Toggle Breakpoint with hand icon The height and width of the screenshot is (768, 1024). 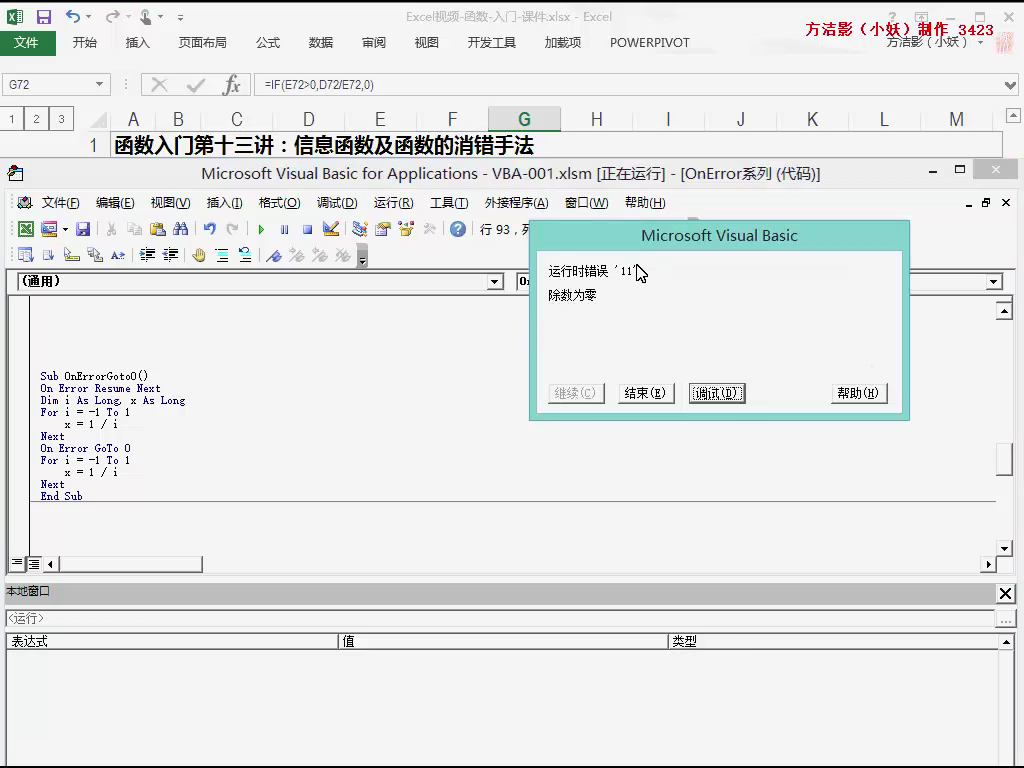point(199,255)
